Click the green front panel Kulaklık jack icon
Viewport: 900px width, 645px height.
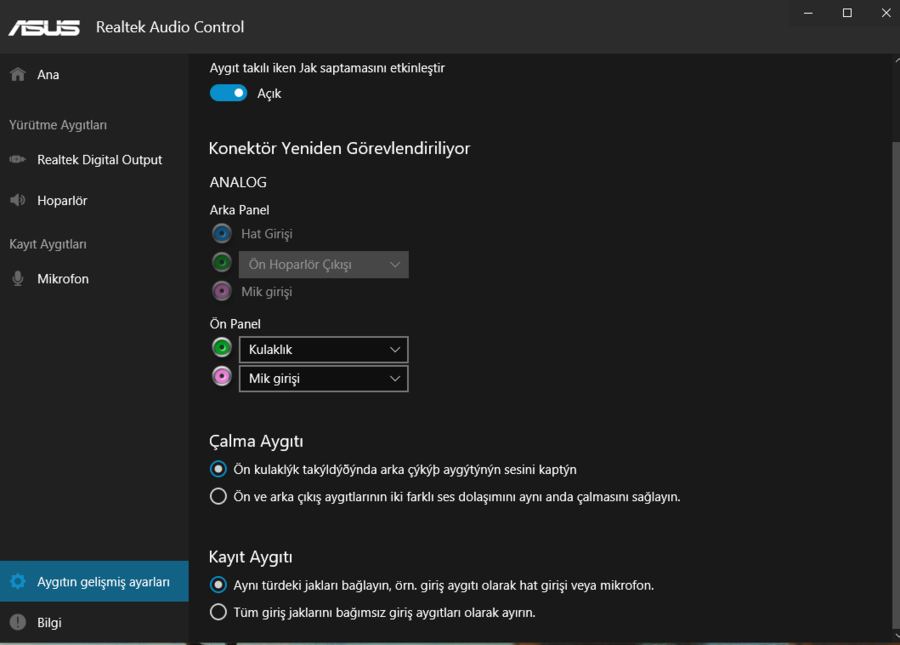[x=222, y=348]
